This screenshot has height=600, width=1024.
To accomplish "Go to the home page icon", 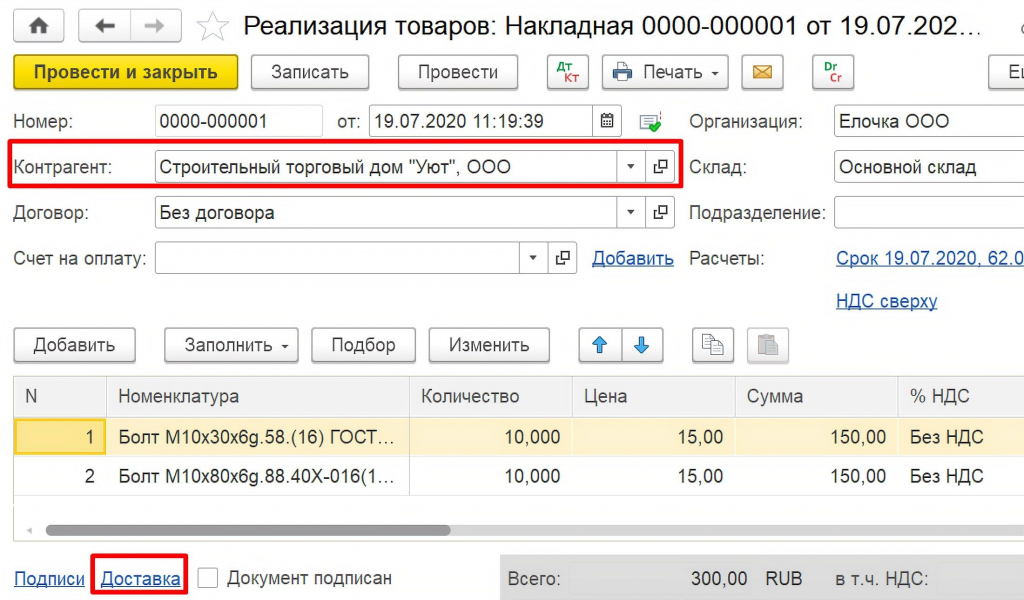I will click(x=39, y=26).
